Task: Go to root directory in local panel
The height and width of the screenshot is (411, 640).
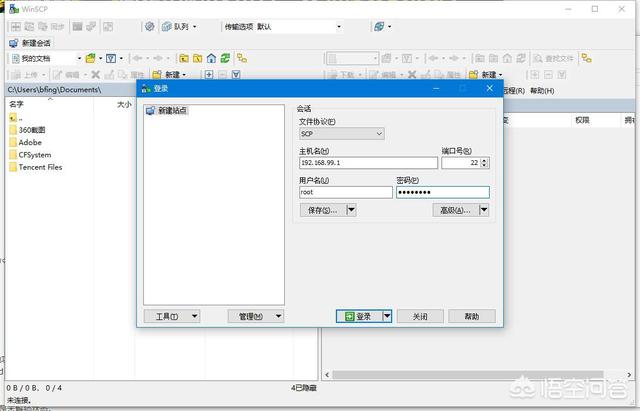Action: pos(198,58)
